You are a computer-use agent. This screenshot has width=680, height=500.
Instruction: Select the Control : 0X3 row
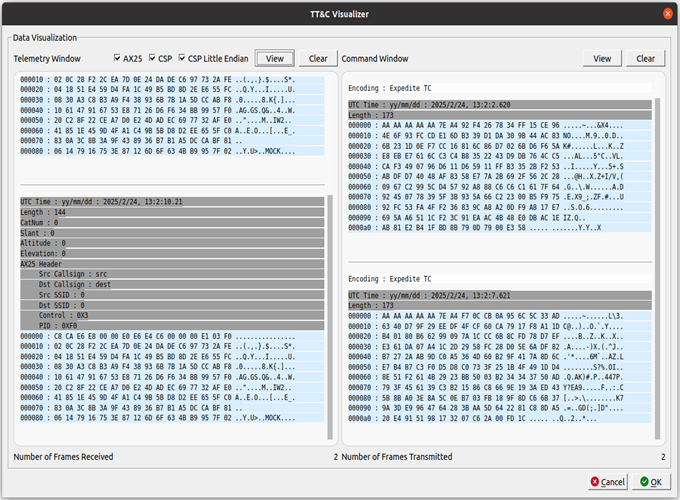(172, 315)
